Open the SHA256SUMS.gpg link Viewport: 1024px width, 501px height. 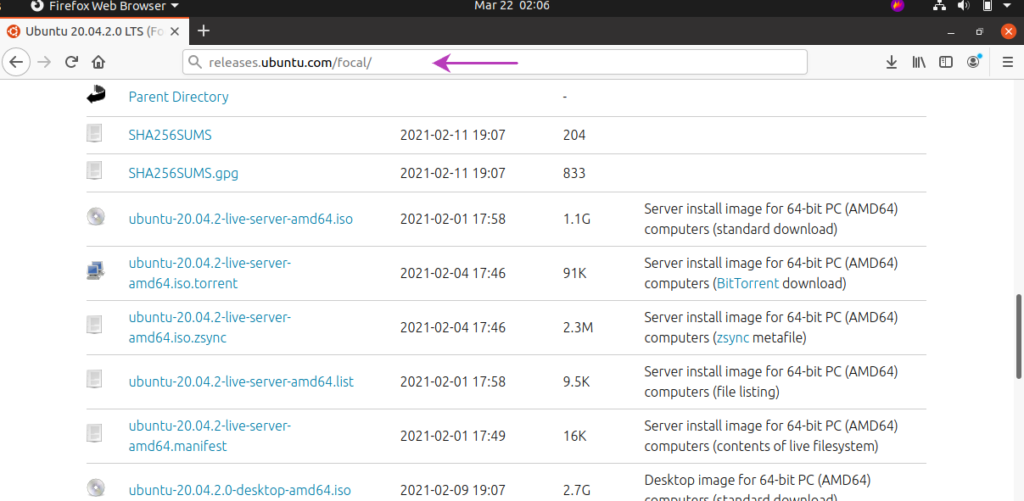pos(184,173)
